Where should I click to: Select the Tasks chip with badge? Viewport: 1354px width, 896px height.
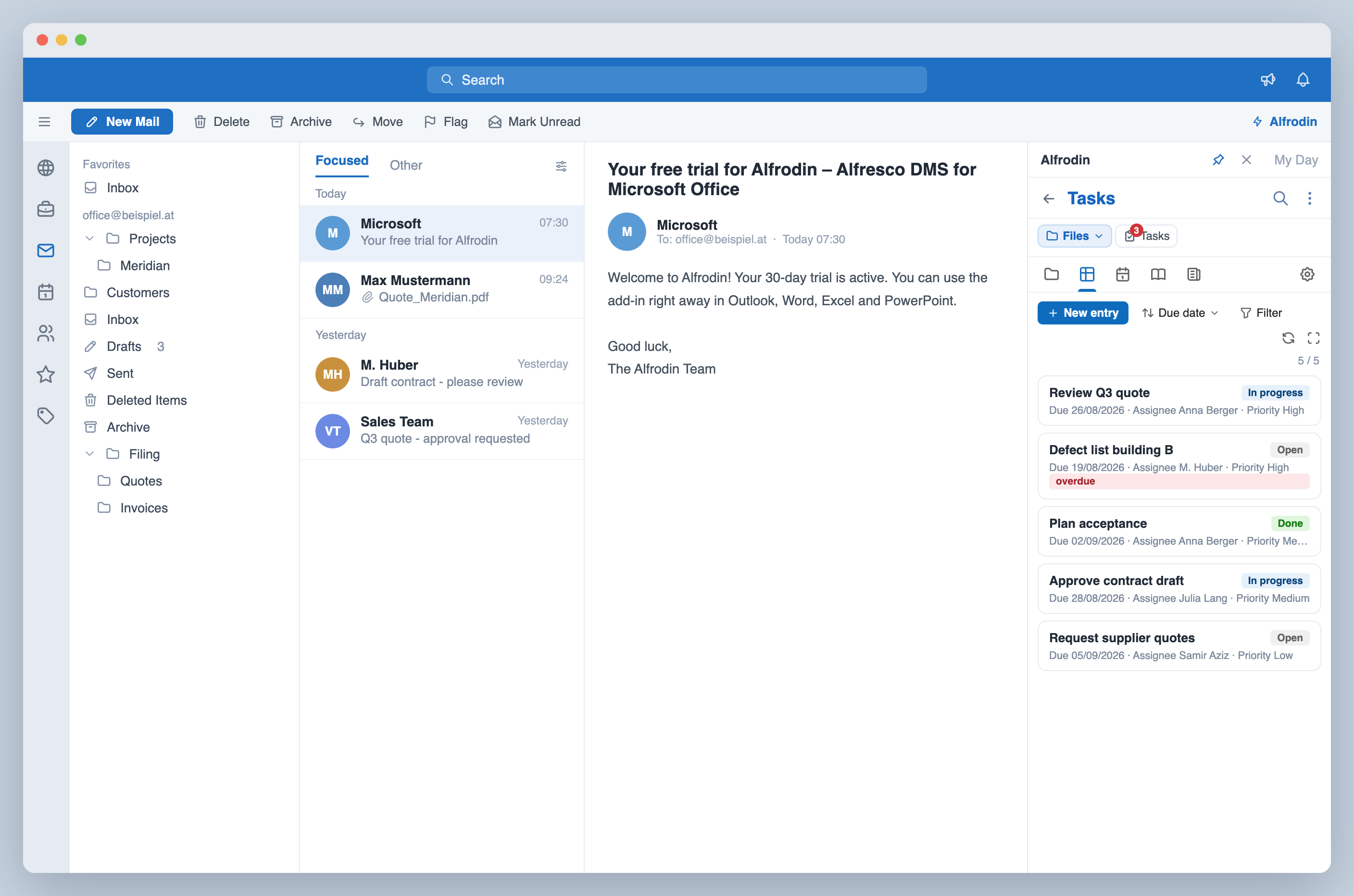[x=1147, y=236]
